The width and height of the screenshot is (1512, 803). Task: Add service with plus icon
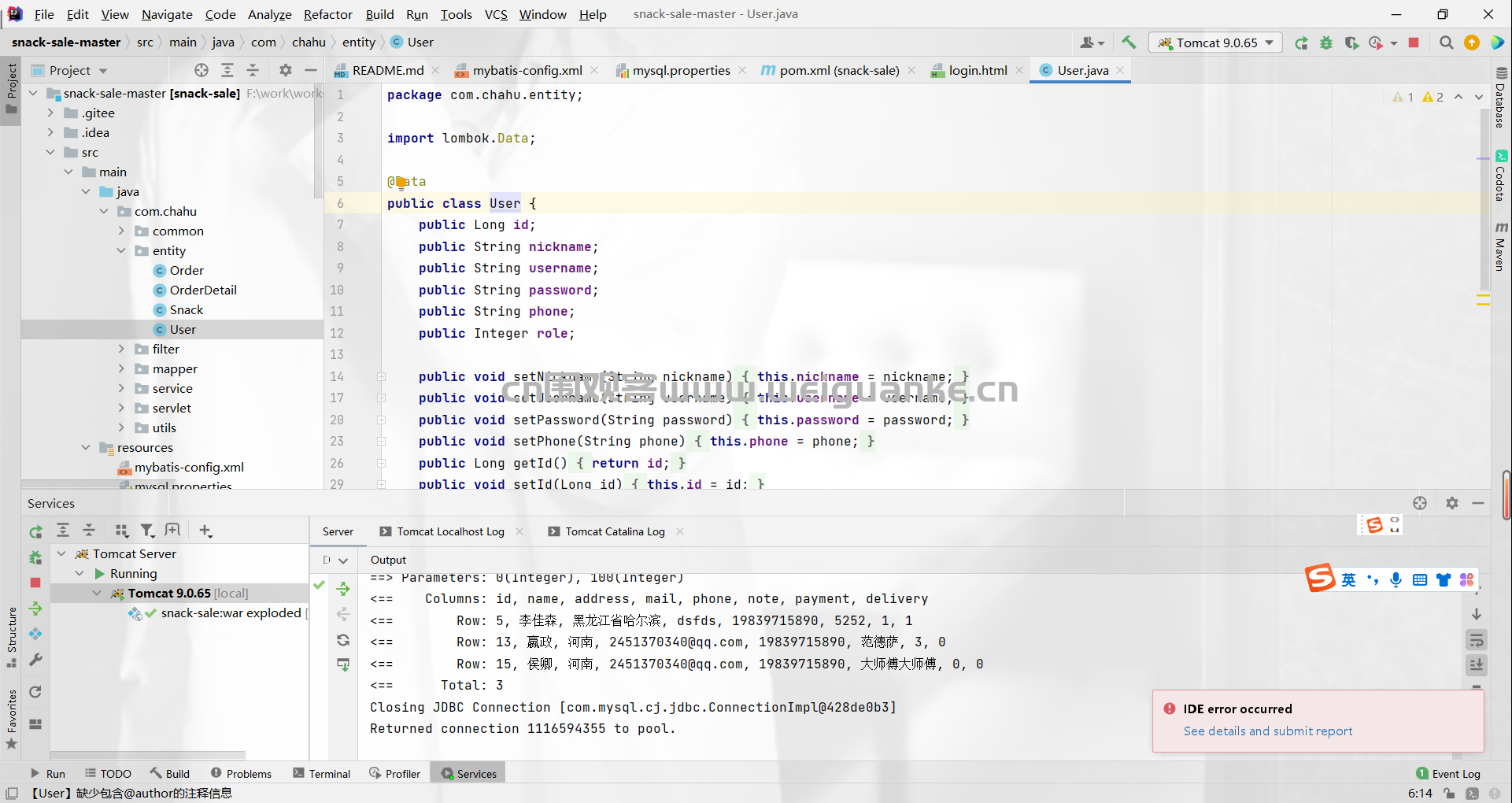tap(205, 531)
